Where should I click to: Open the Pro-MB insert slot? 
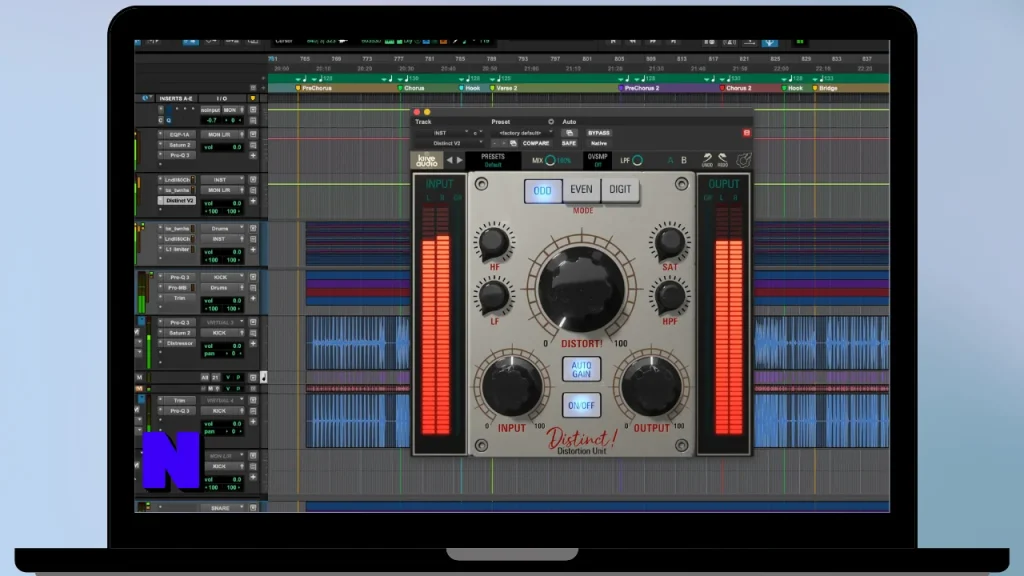178,287
